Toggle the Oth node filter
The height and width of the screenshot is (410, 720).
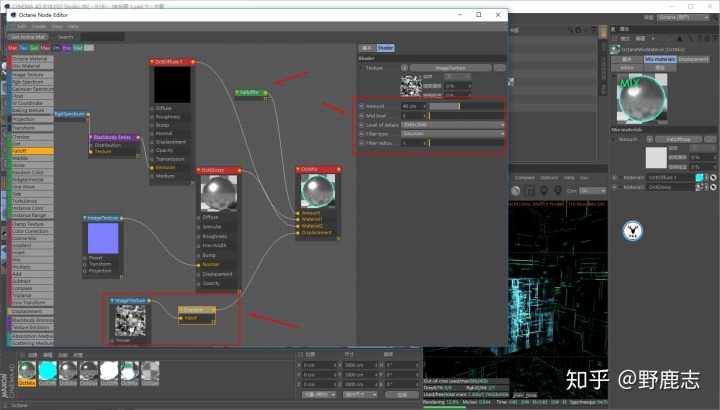(56, 48)
